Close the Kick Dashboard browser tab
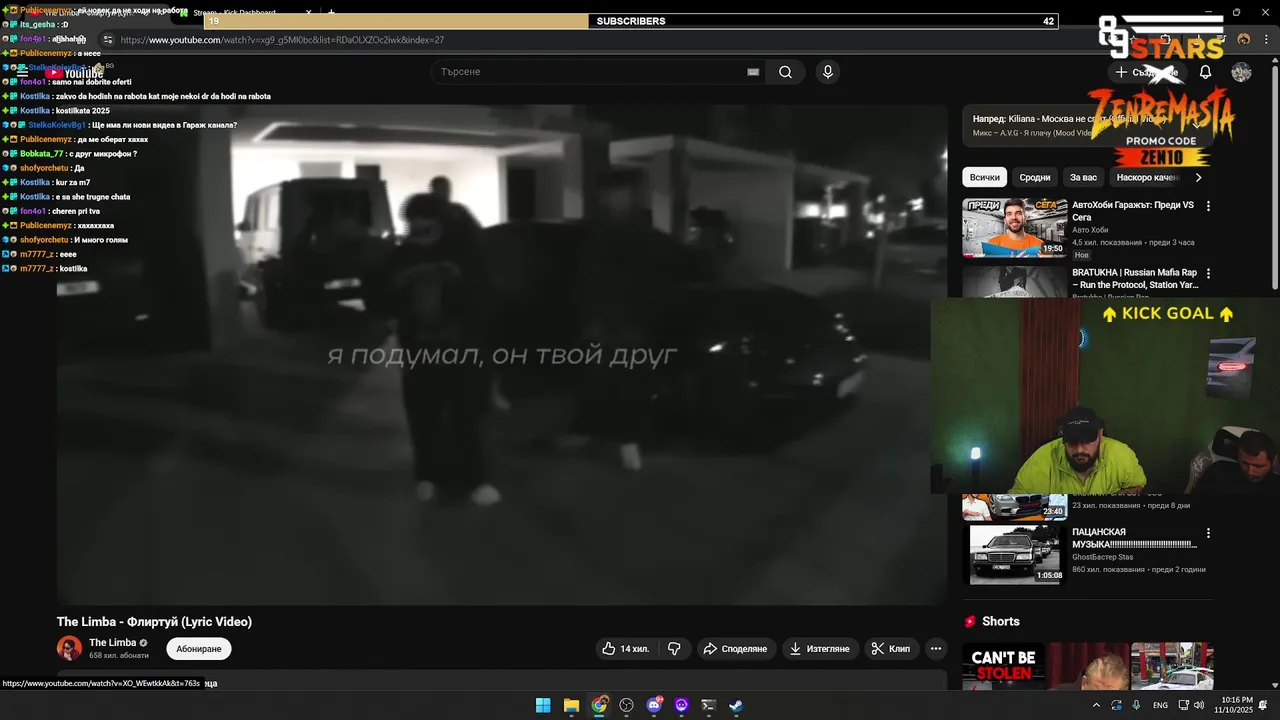1280x720 pixels. pyautogui.click(x=308, y=13)
